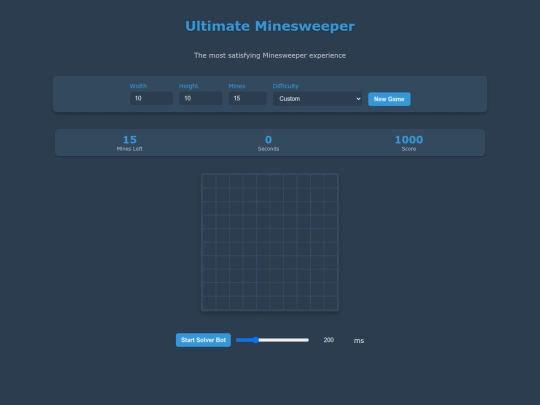The height and width of the screenshot is (405, 540).
Task: Reveal the bottom-right cell of the minesweeper grid
Action: 331,303
